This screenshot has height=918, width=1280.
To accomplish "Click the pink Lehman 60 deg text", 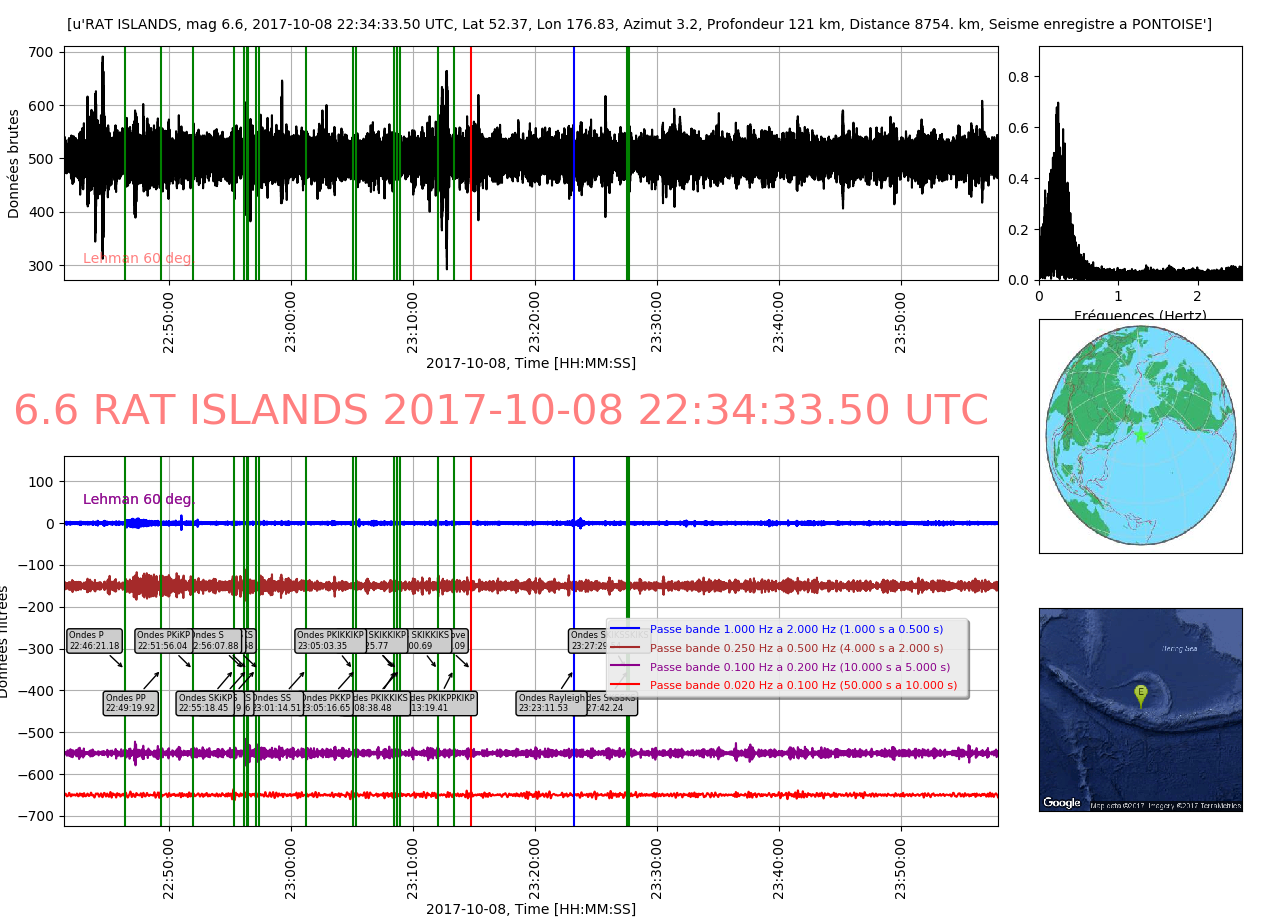I will point(137,258).
